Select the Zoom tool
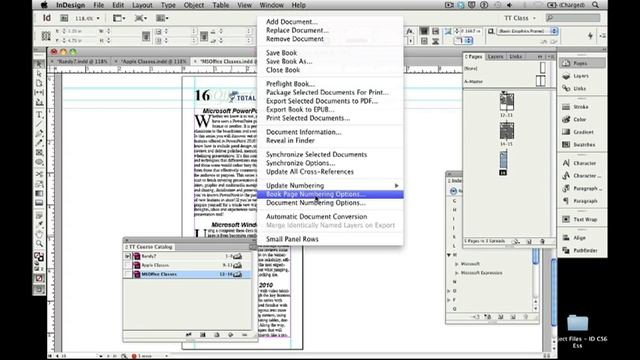Image resolution: width=640 pixels, height=360 pixels. 39,244
